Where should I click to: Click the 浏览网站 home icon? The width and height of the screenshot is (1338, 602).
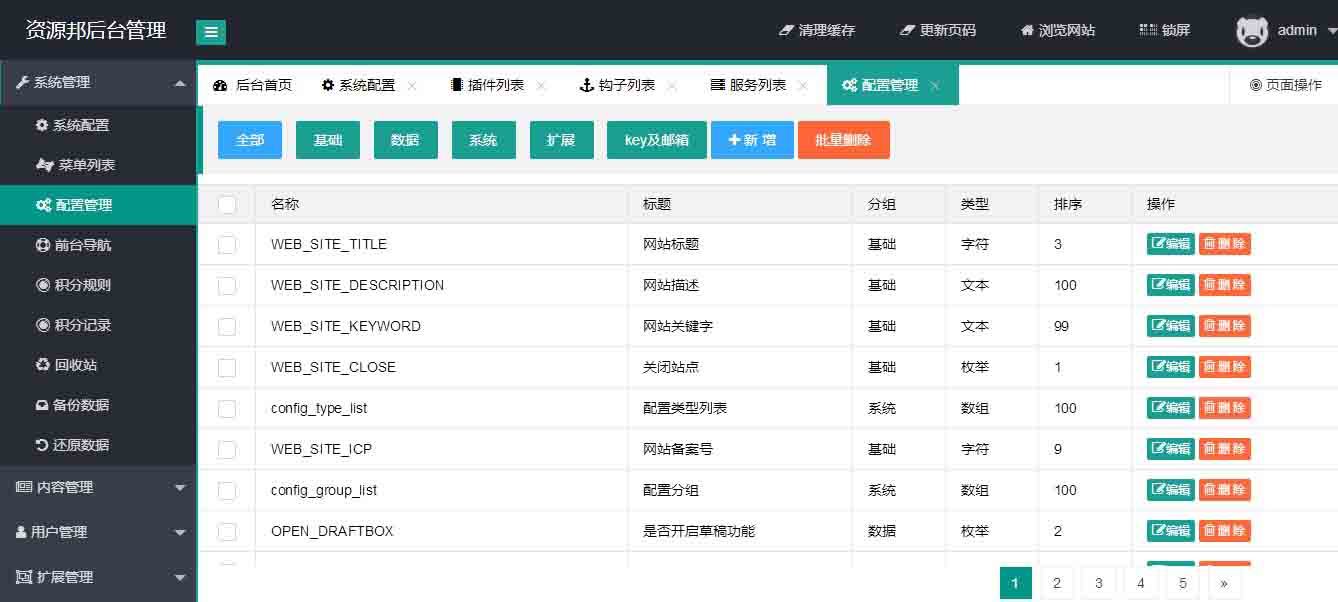coord(1027,31)
